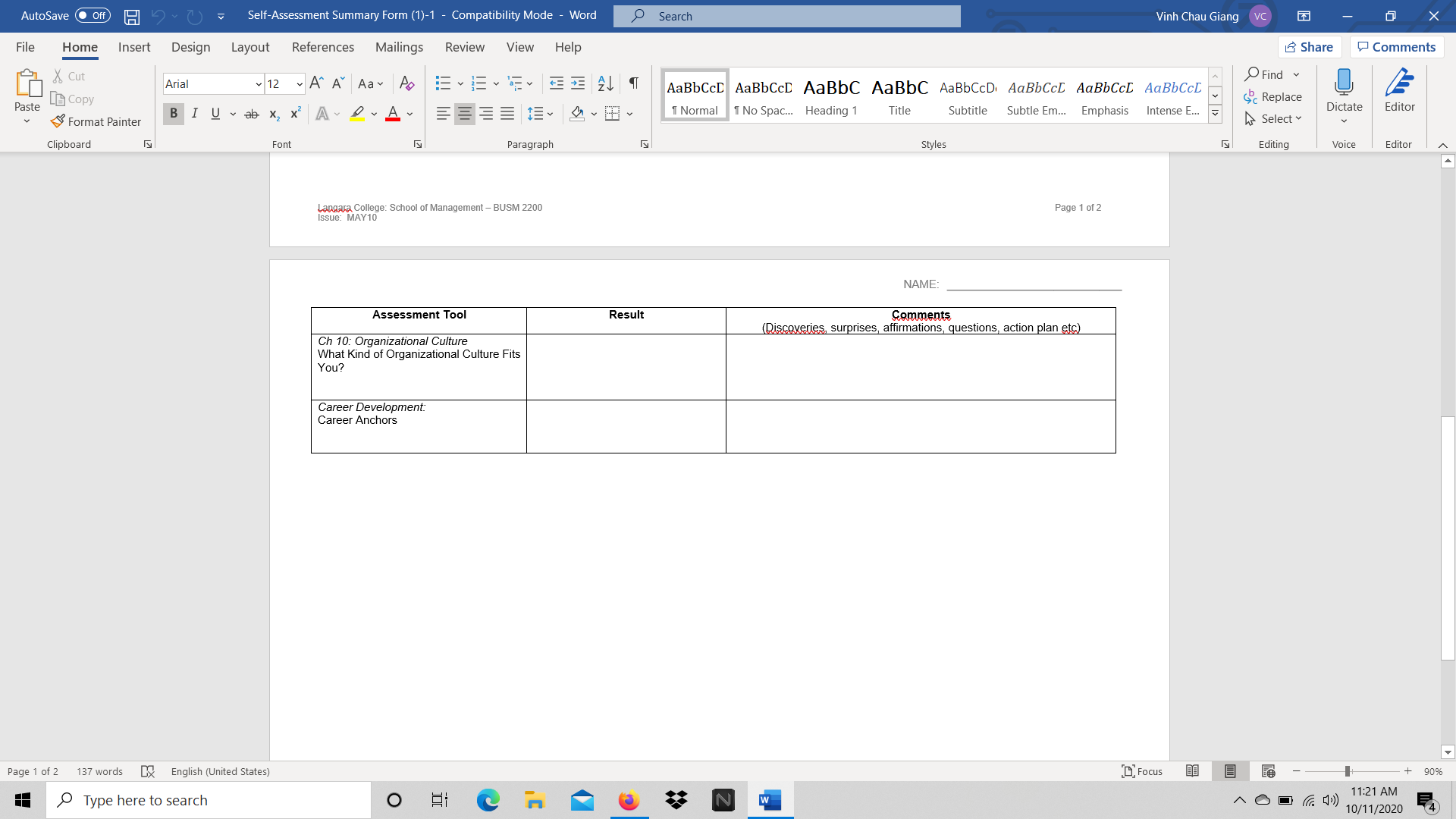
Task: Click the Superscript icon
Action: coord(296,114)
